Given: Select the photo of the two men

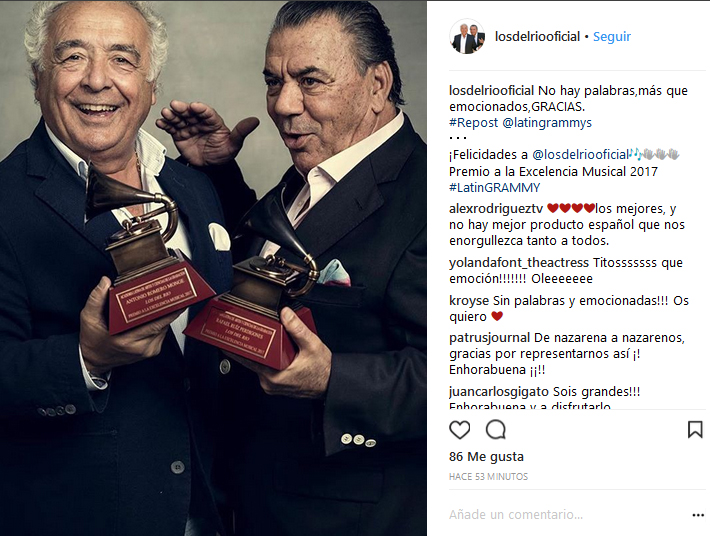Looking at the screenshot, I should 213,268.
